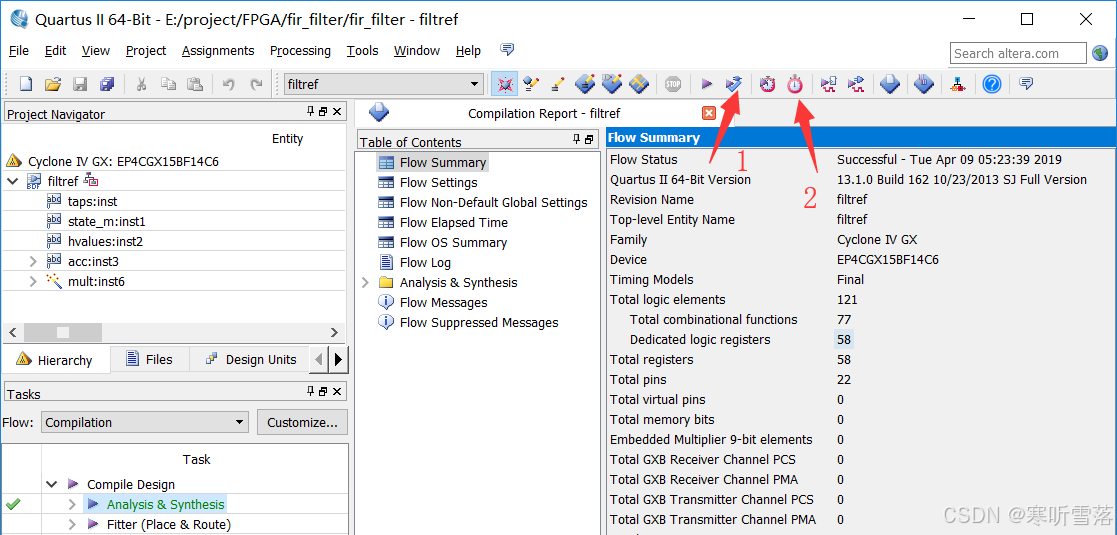Screen dimensions: 1117x535
Task: Start Compilation with the purple play icon
Action: point(706,84)
